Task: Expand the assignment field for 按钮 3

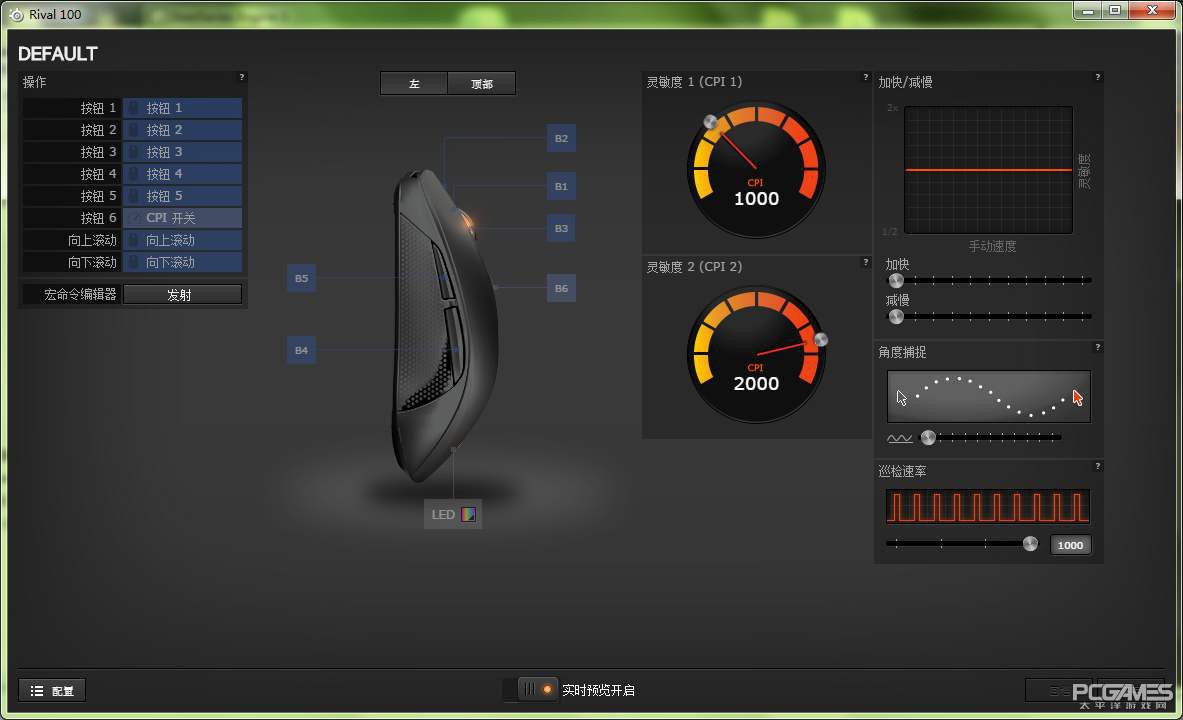Action: pos(183,152)
